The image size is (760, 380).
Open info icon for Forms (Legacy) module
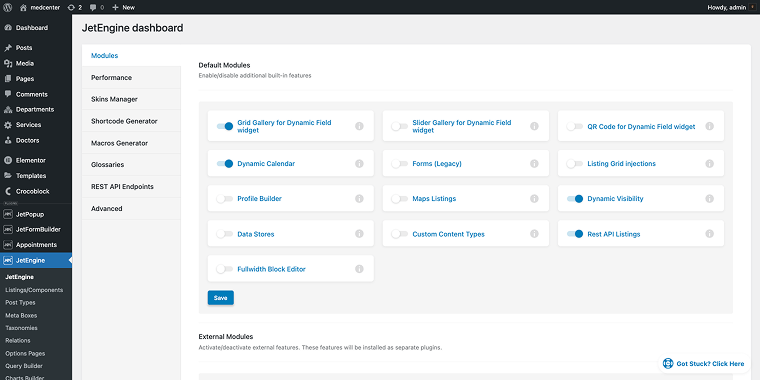click(534, 163)
